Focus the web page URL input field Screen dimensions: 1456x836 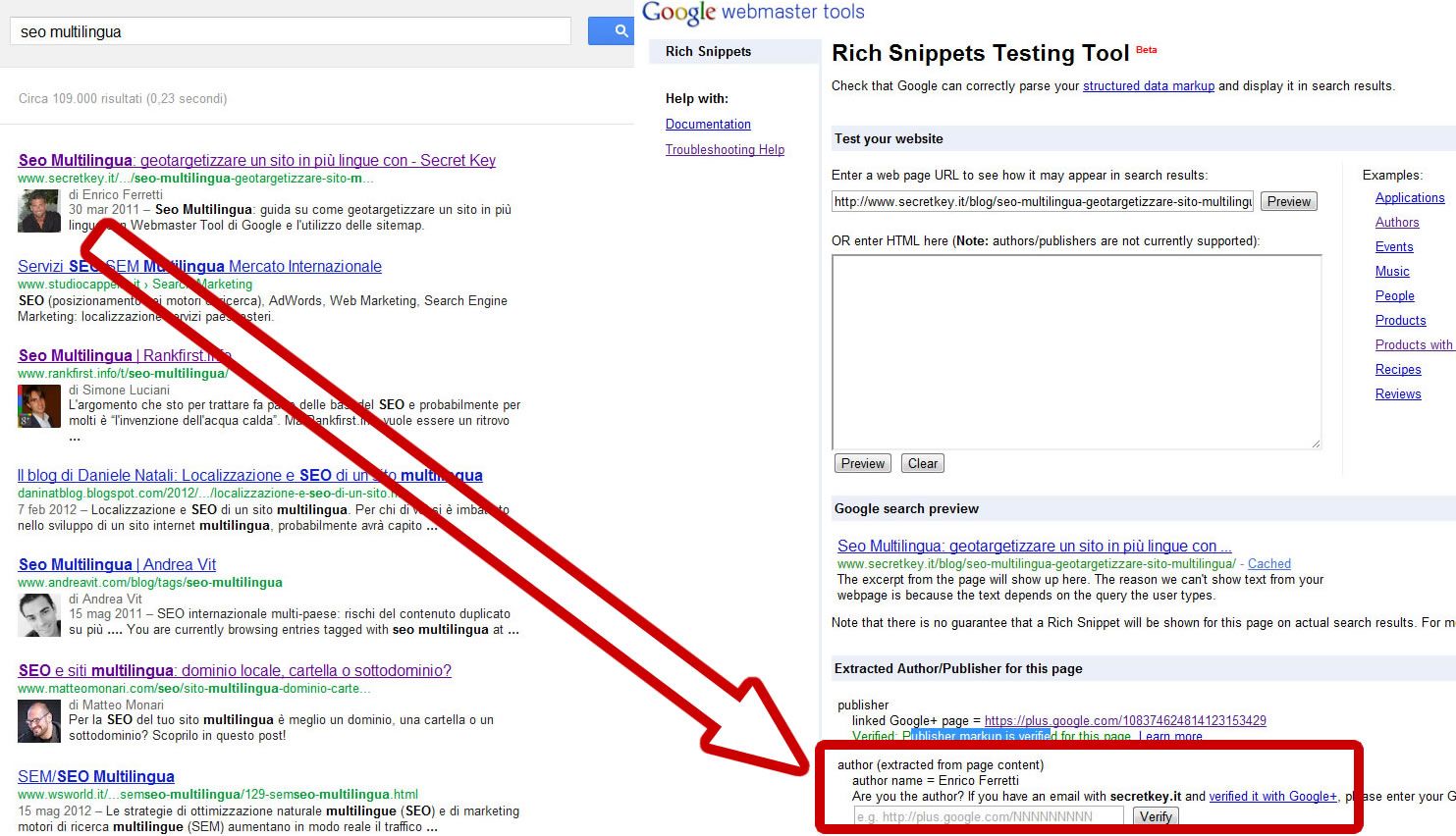click(1042, 201)
